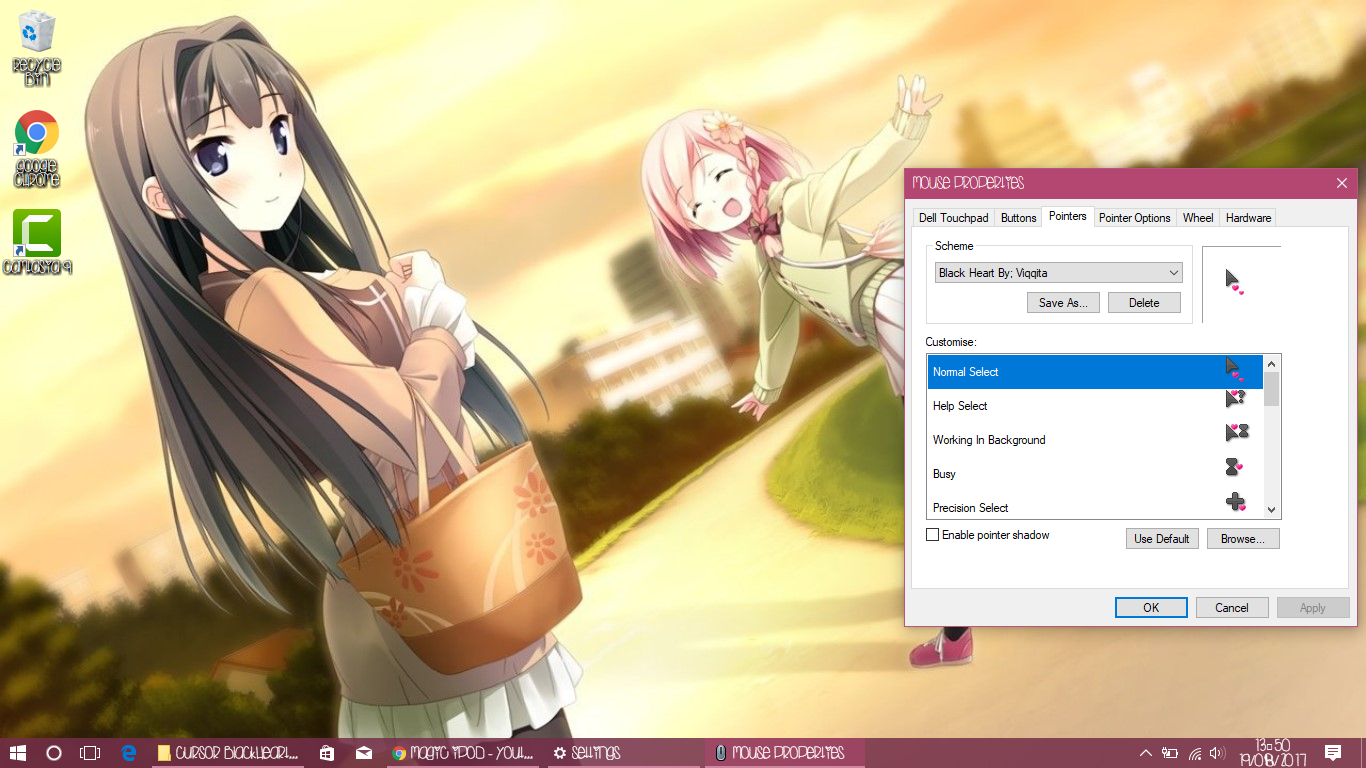1366x768 pixels.
Task: Open the battery status tray icon
Action: [x=1170, y=753]
